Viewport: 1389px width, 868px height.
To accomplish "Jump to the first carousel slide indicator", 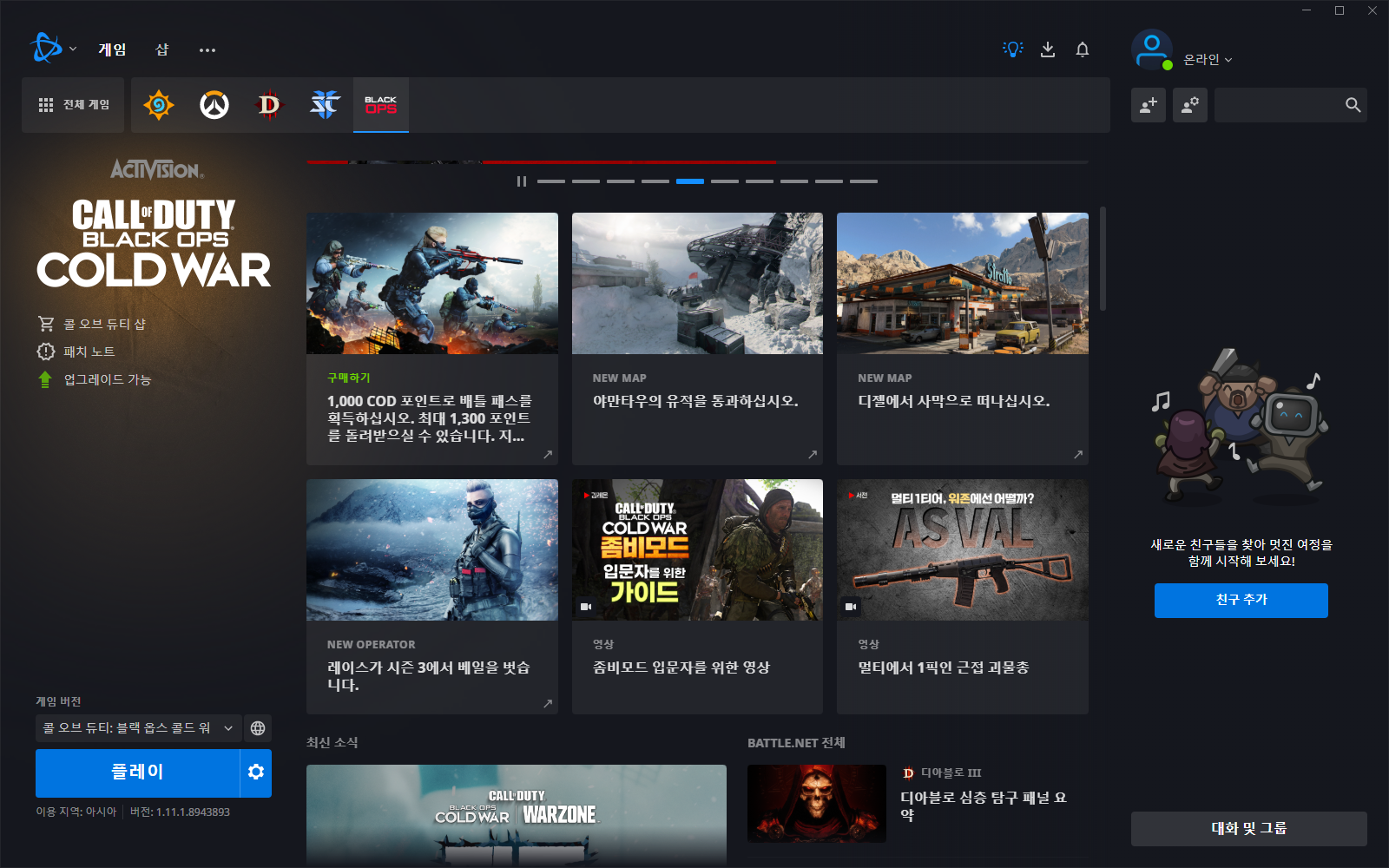I will tap(551, 181).
